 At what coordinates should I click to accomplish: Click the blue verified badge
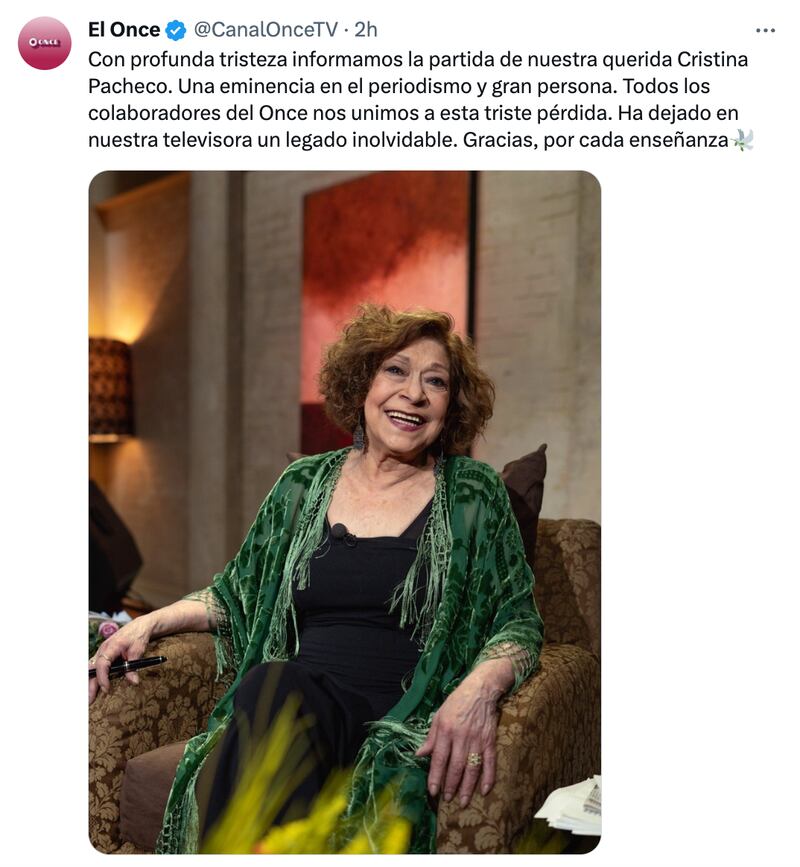pos(176,30)
